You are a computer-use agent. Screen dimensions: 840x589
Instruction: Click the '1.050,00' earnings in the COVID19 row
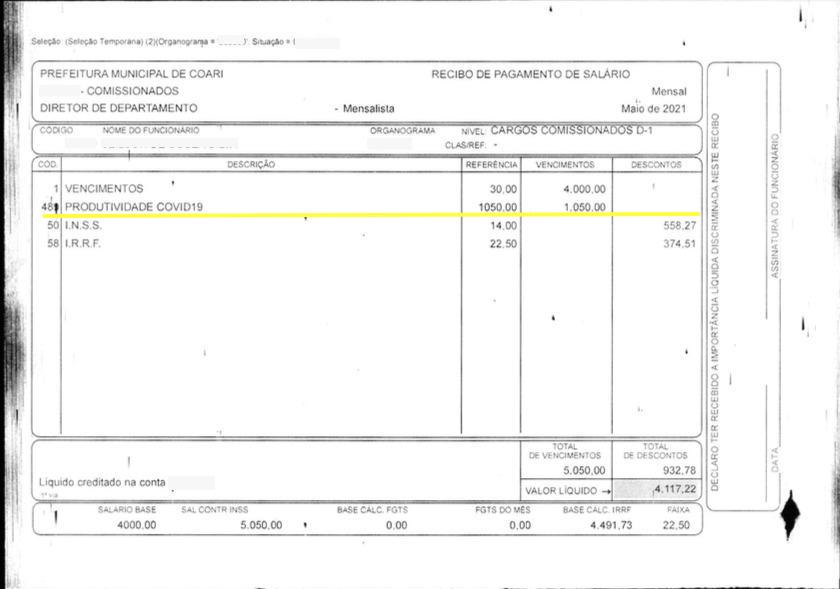point(585,207)
